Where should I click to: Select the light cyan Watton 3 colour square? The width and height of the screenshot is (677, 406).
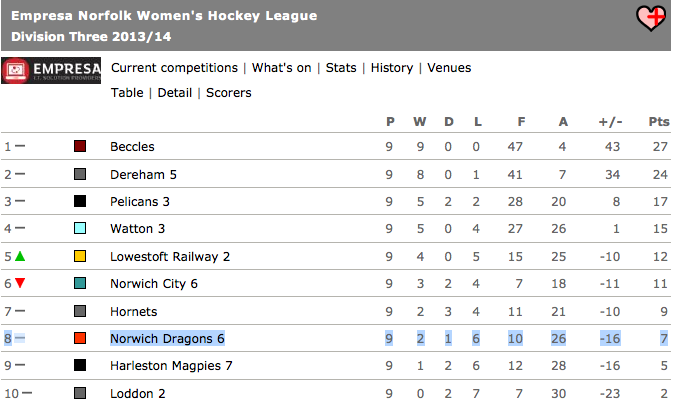coord(80,228)
